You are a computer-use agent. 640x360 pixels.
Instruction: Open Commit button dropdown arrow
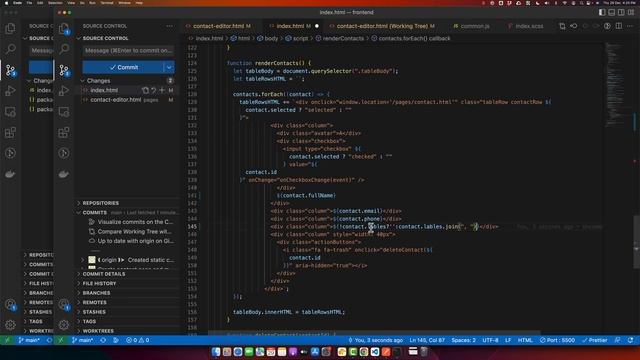[x=169, y=67]
